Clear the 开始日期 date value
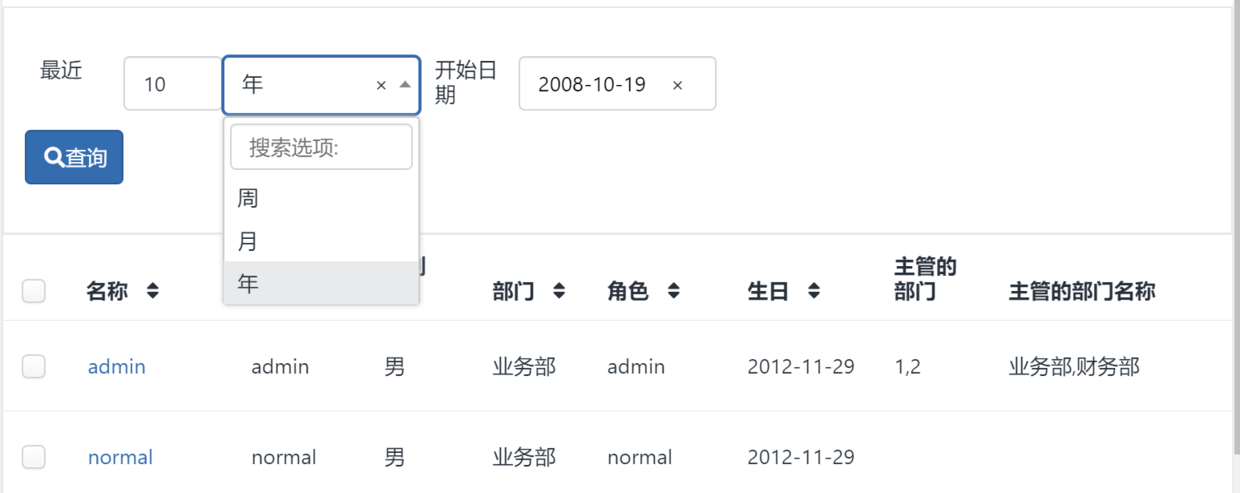 tap(677, 86)
